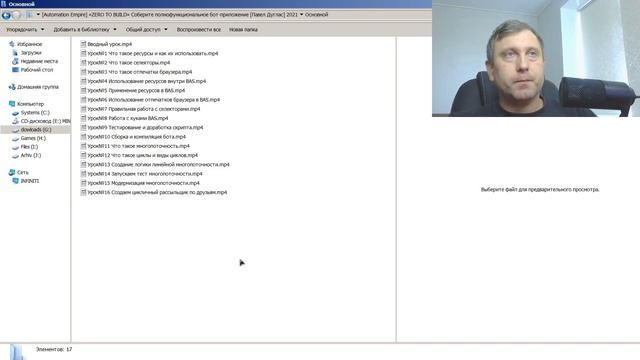The height and width of the screenshot is (360, 640).
Task: Click the file icon of Урок№14
Action: [83, 173]
